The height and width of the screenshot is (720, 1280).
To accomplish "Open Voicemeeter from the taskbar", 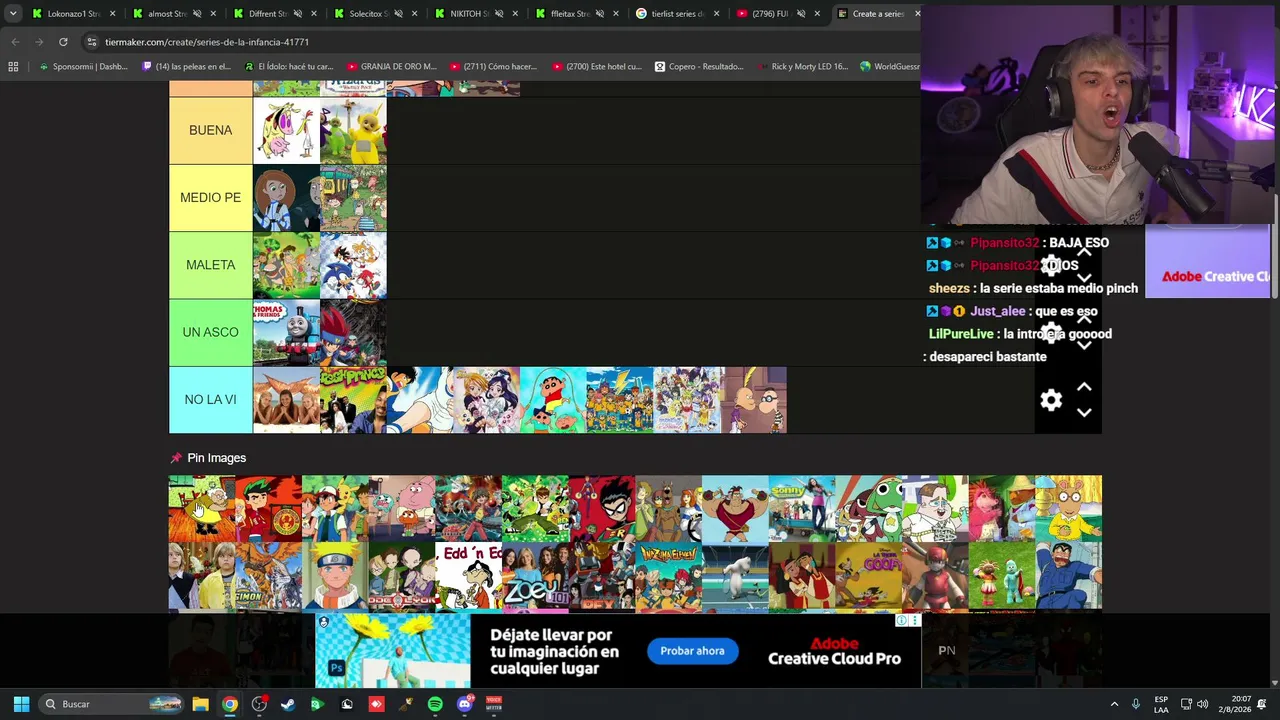I will [x=494, y=704].
